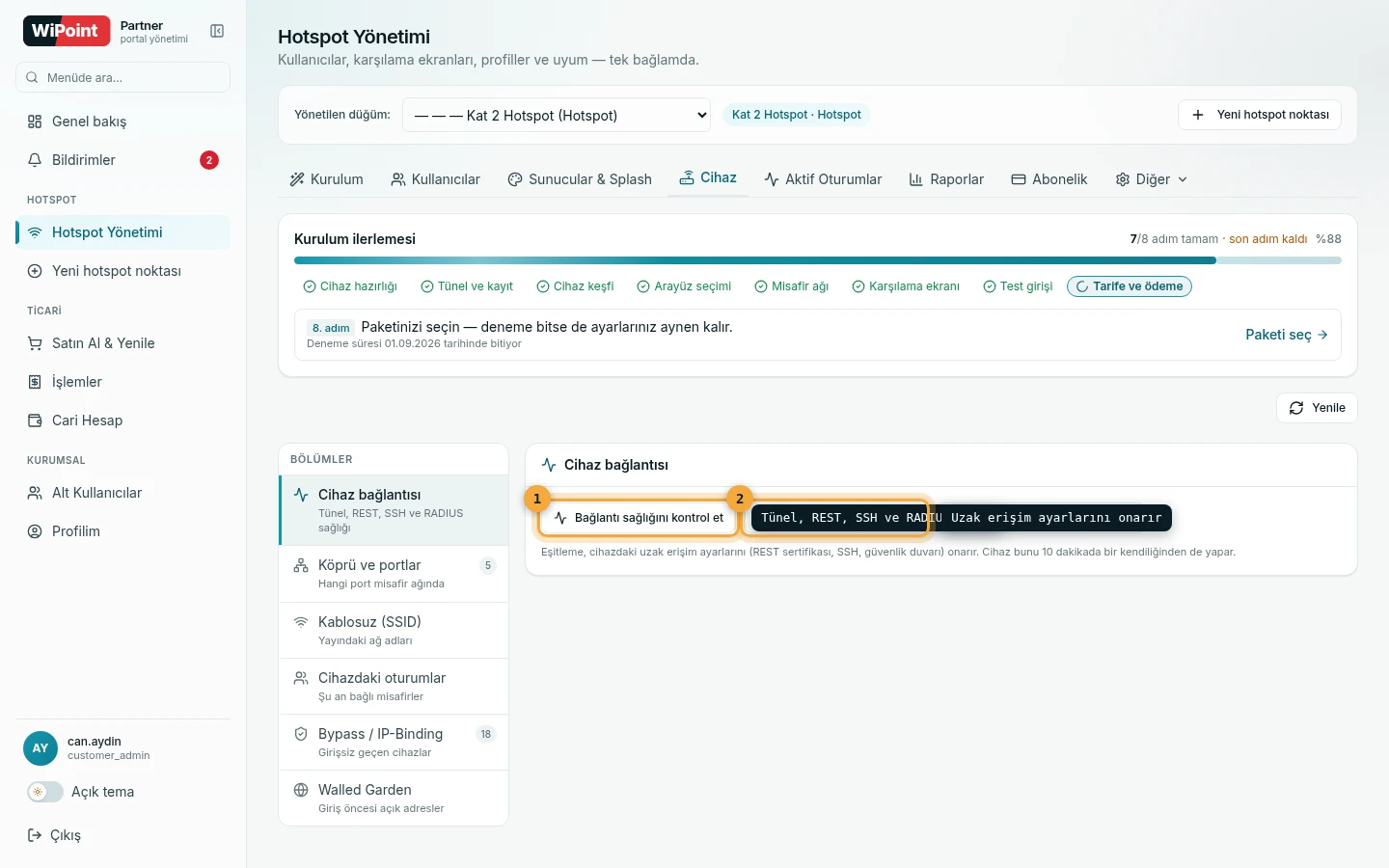Select the Test girişi step

tap(1018, 286)
